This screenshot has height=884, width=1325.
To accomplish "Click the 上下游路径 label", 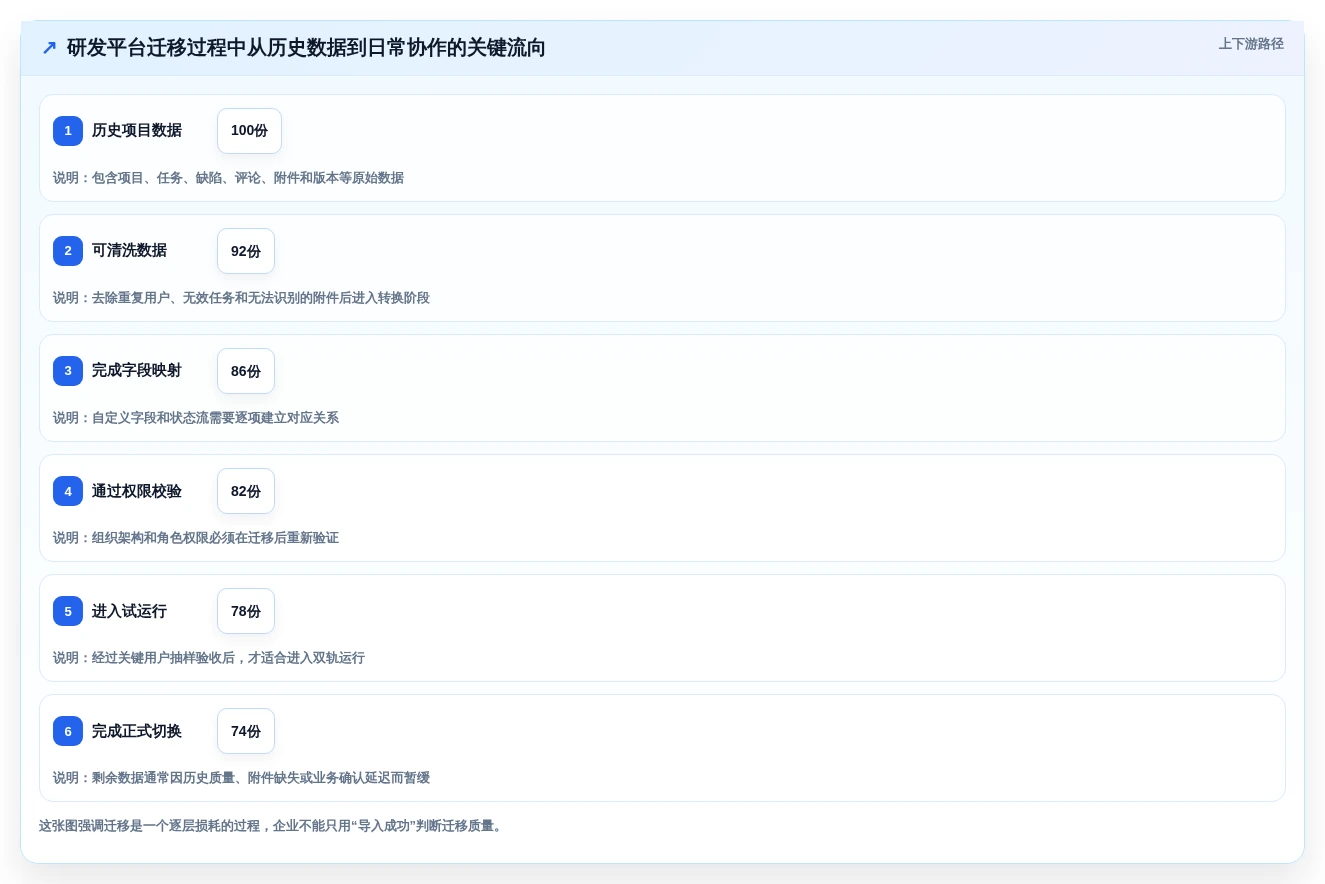I will (1251, 44).
